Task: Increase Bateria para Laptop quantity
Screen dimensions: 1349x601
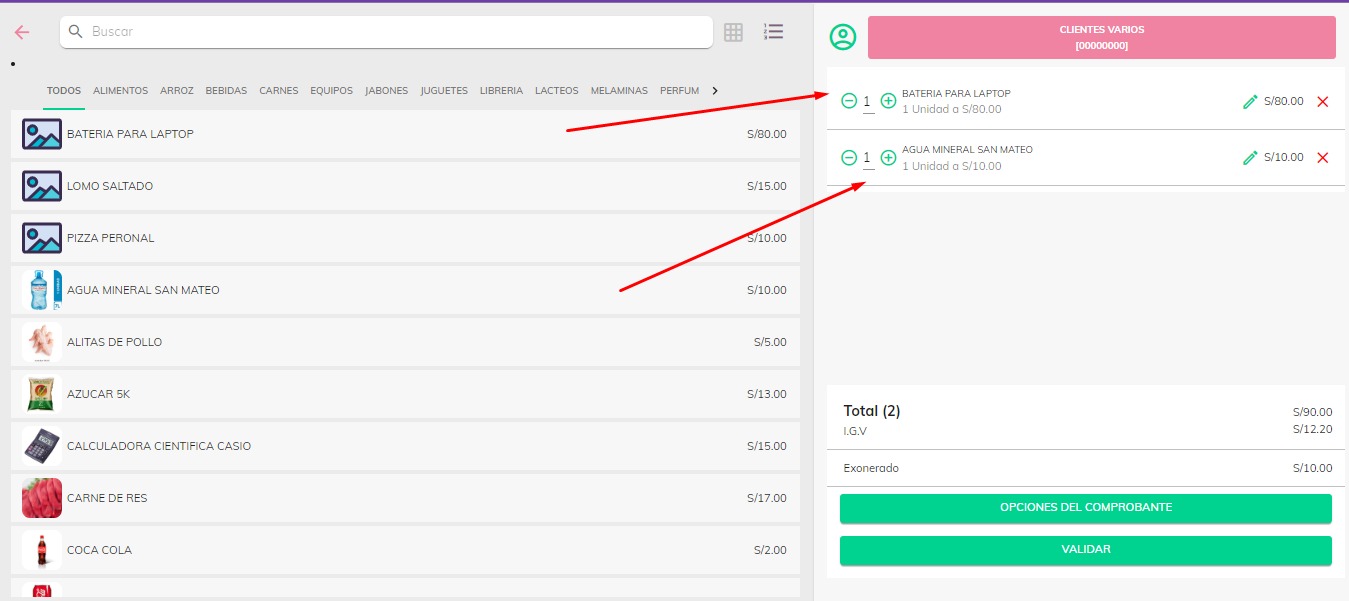Action: coord(888,101)
